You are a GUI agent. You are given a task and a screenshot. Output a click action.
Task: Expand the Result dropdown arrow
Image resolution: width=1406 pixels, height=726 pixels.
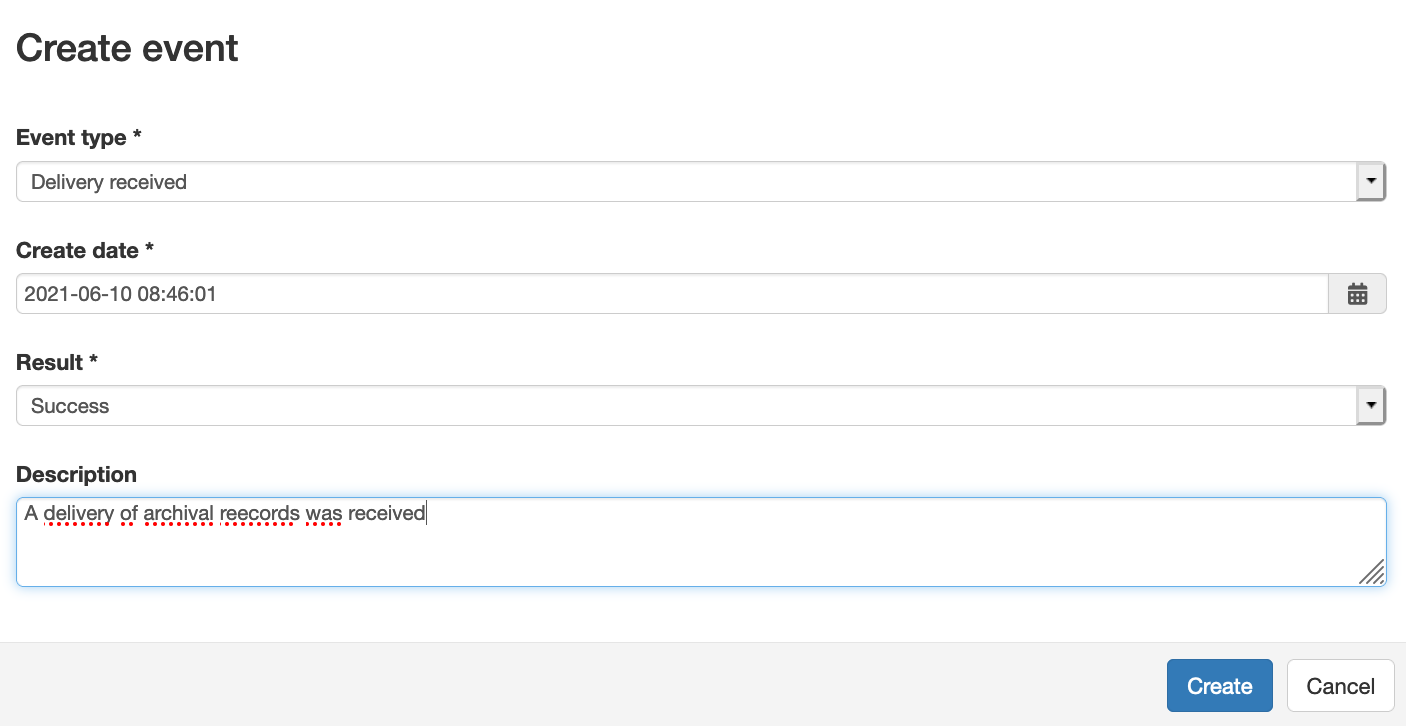click(x=1371, y=406)
